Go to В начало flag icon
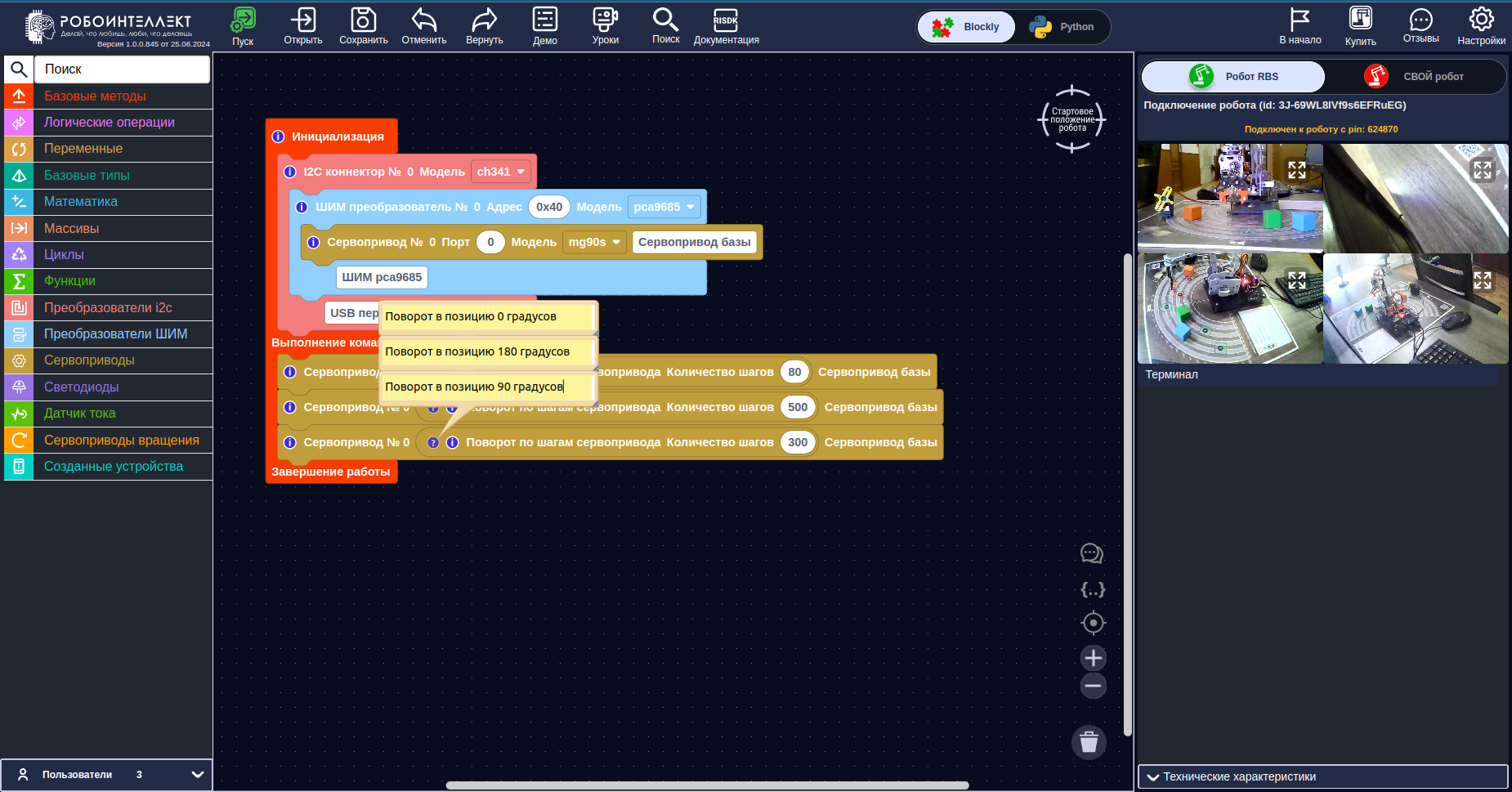Image resolution: width=1512 pixels, height=792 pixels. click(1300, 20)
